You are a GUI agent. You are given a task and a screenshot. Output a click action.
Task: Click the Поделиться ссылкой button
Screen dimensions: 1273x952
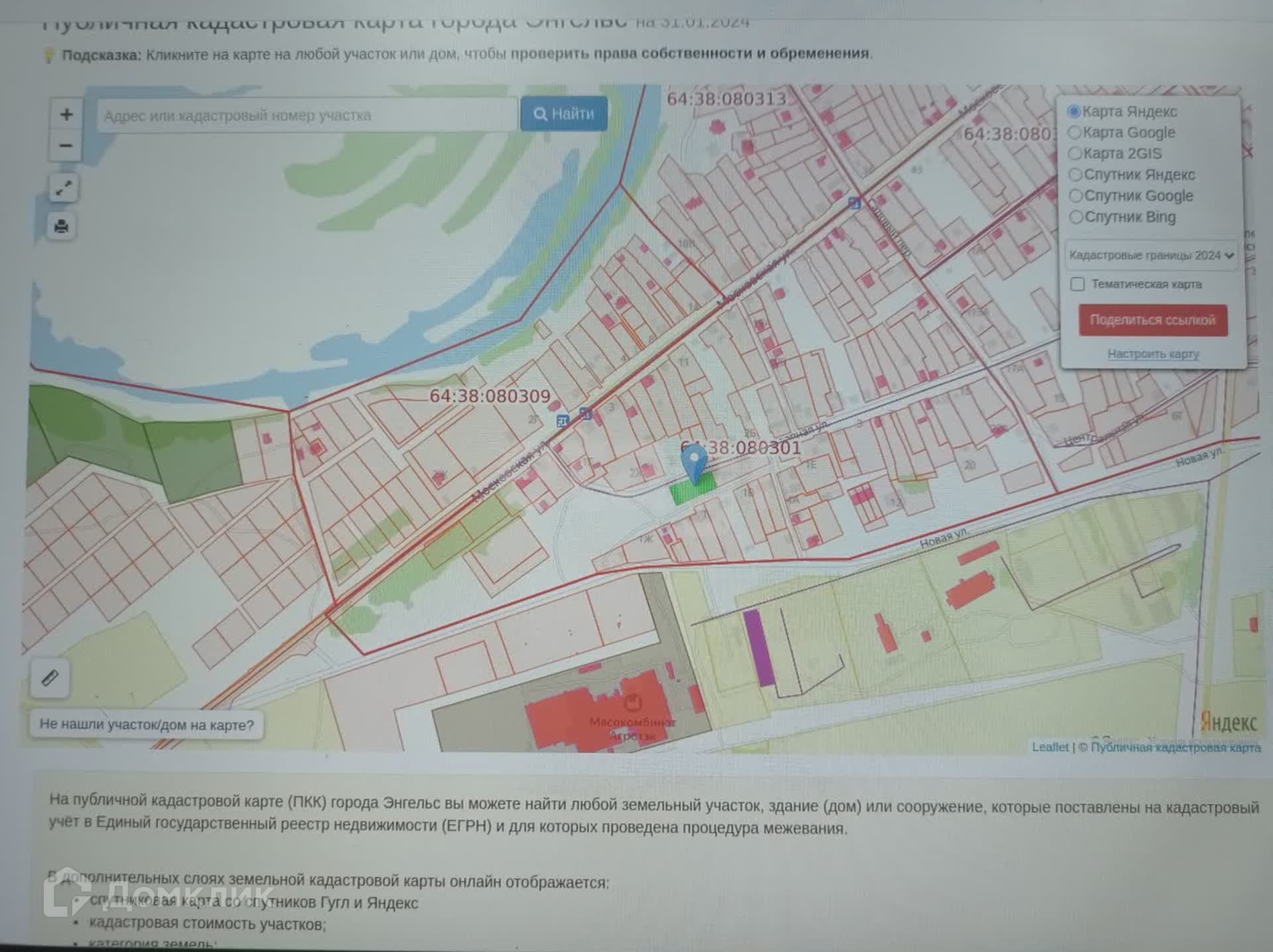pos(1152,320)
